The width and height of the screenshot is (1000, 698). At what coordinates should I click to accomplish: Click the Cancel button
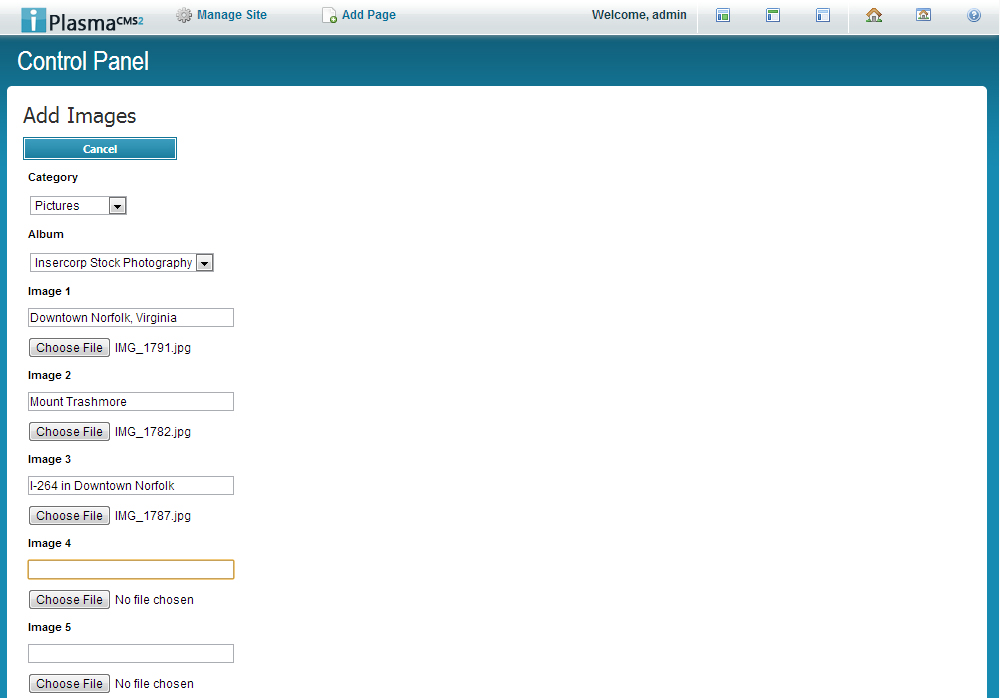[100, 149]
